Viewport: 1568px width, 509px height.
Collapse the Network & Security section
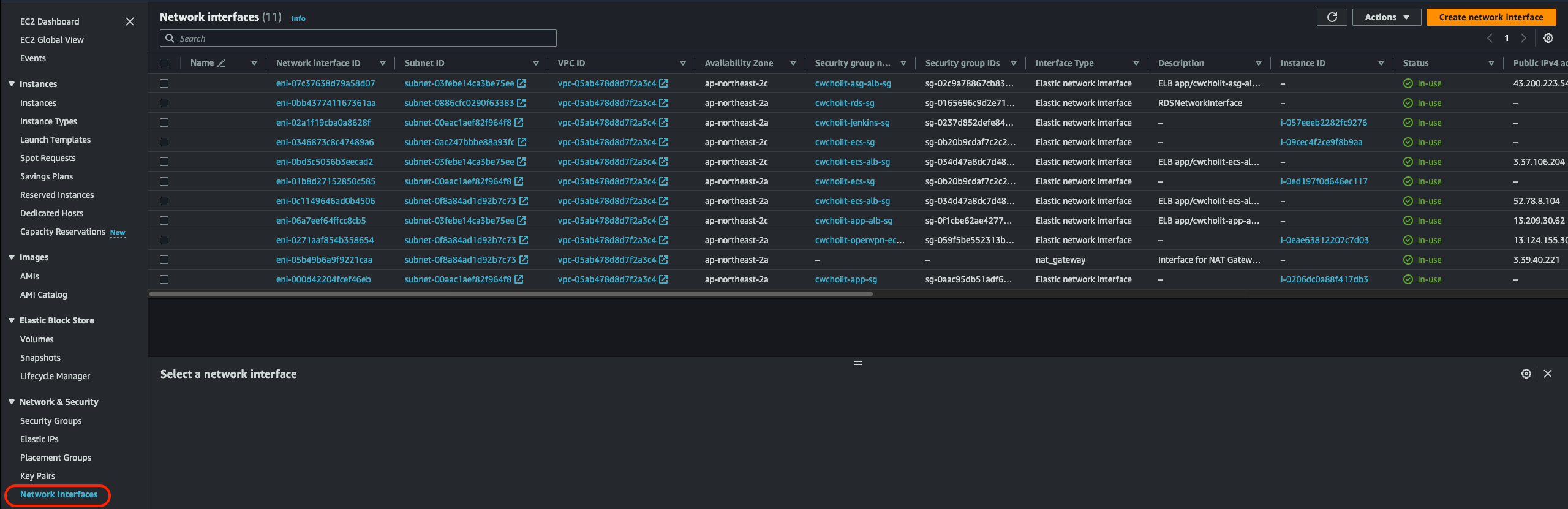click(x=12, y=402)
